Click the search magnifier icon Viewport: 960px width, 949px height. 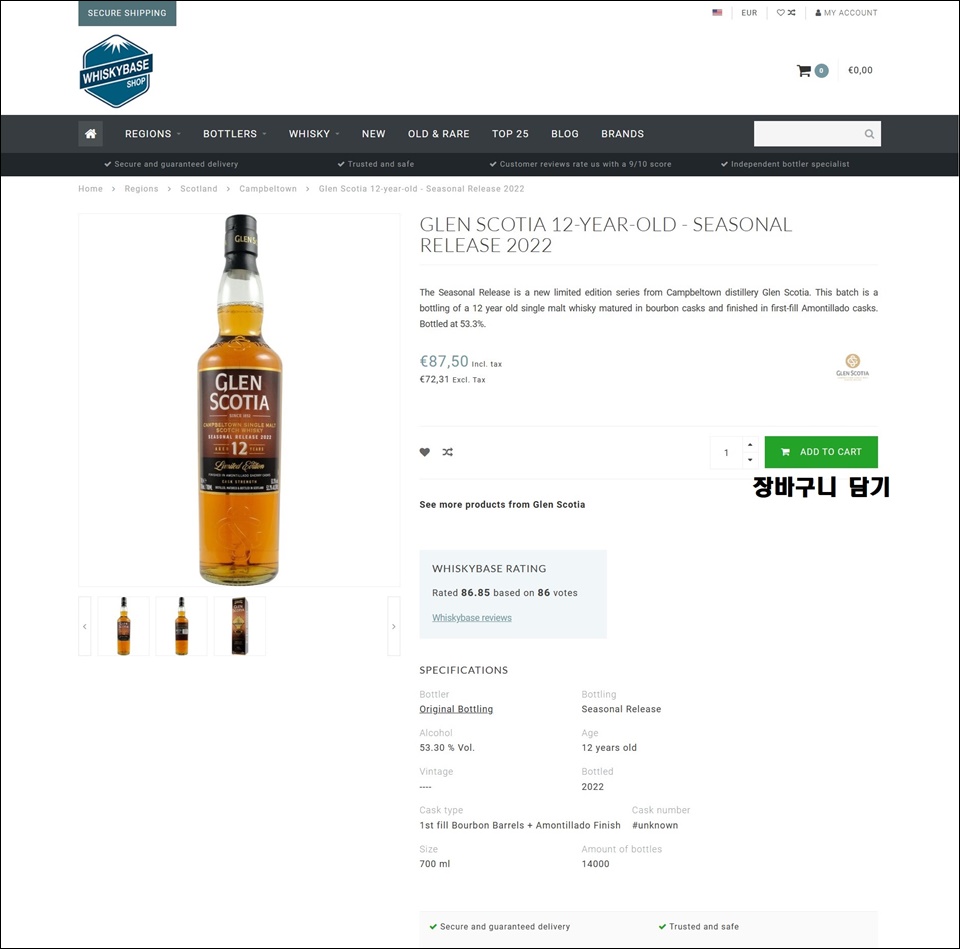869,134
